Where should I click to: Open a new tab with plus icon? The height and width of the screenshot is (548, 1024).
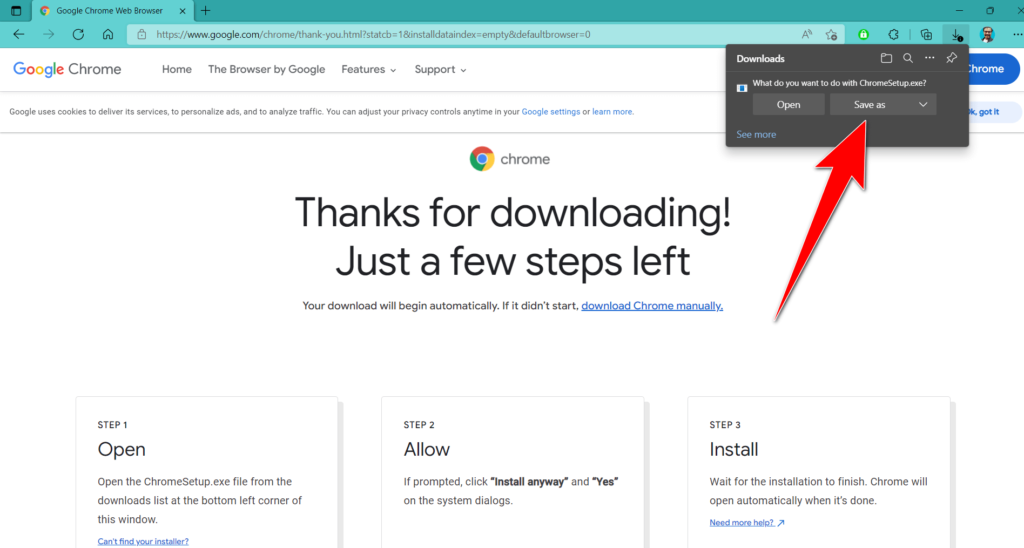206,10
